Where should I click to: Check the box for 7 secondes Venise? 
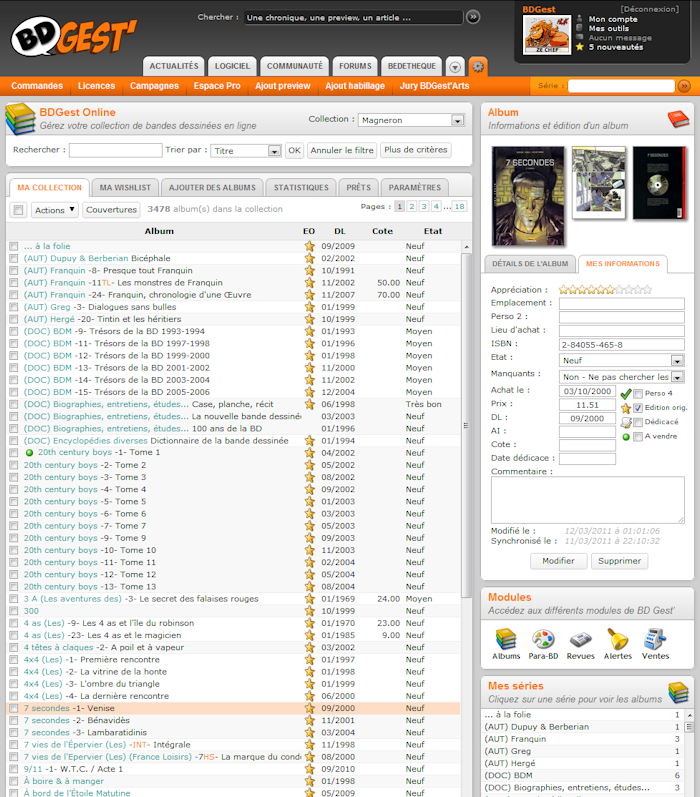(x=14, y=708)
